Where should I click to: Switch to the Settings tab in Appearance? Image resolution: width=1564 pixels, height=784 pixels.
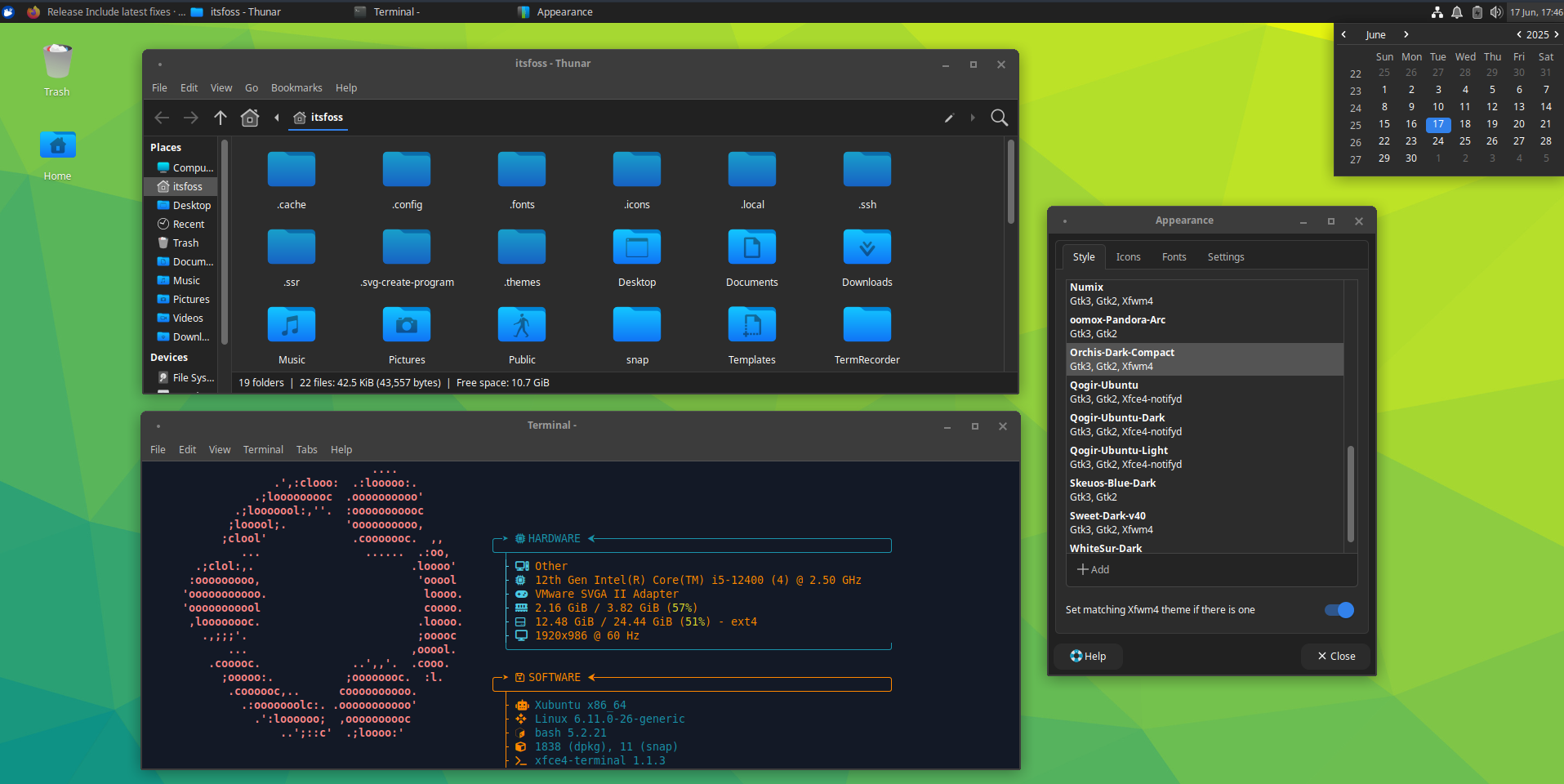coord(1226,257)
